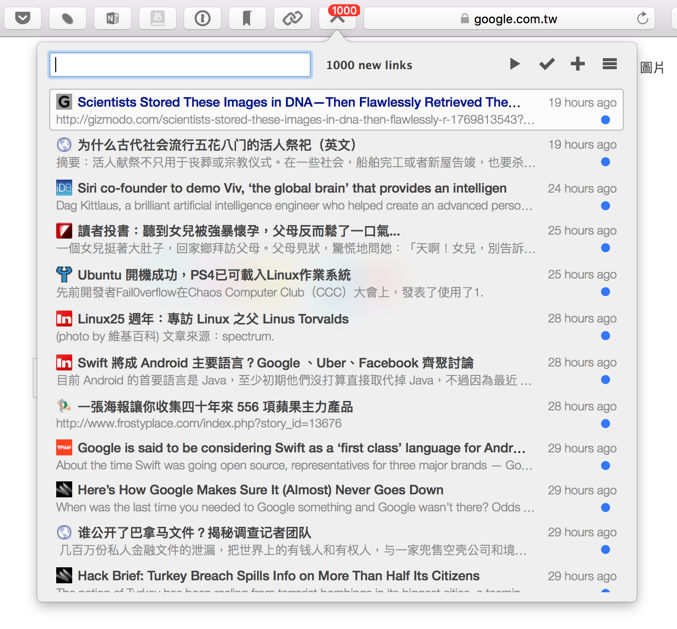Viewport: 677px width, 629px height.
Task: Click the chain link extension icon
Action: [292, 18]
